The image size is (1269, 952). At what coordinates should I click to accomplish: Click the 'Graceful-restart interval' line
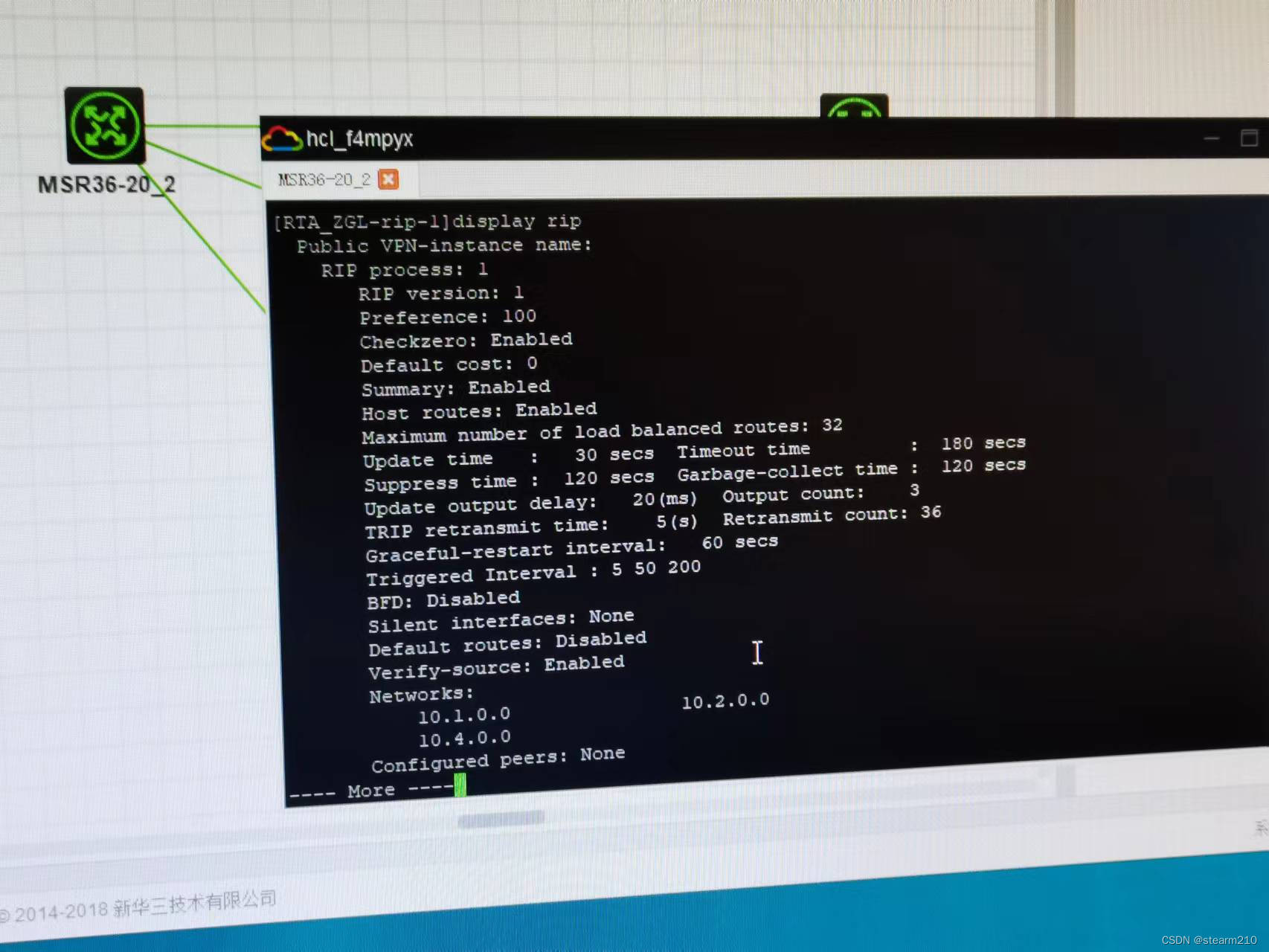click(572, 548)
